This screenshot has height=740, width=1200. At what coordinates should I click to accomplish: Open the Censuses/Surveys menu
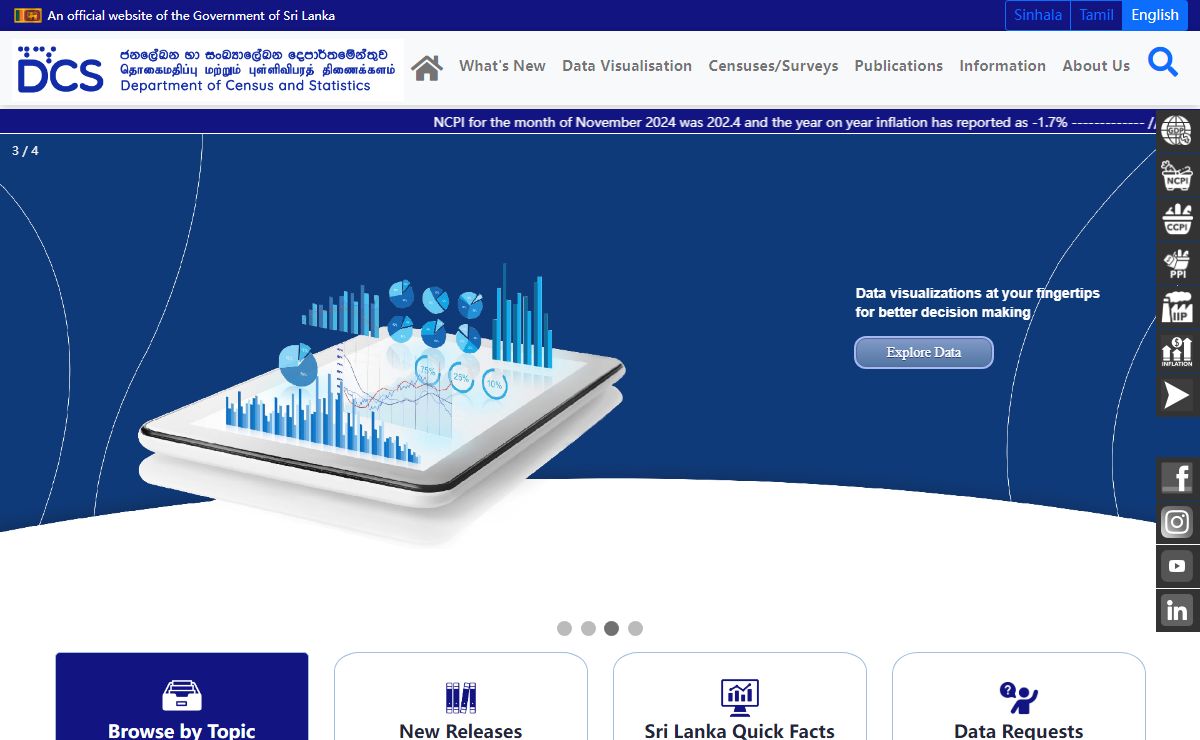click(x=773, y=66)
